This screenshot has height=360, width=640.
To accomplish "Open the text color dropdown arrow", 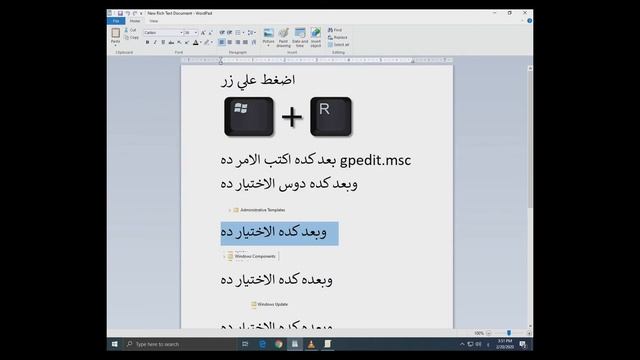I will click(200, 42).
